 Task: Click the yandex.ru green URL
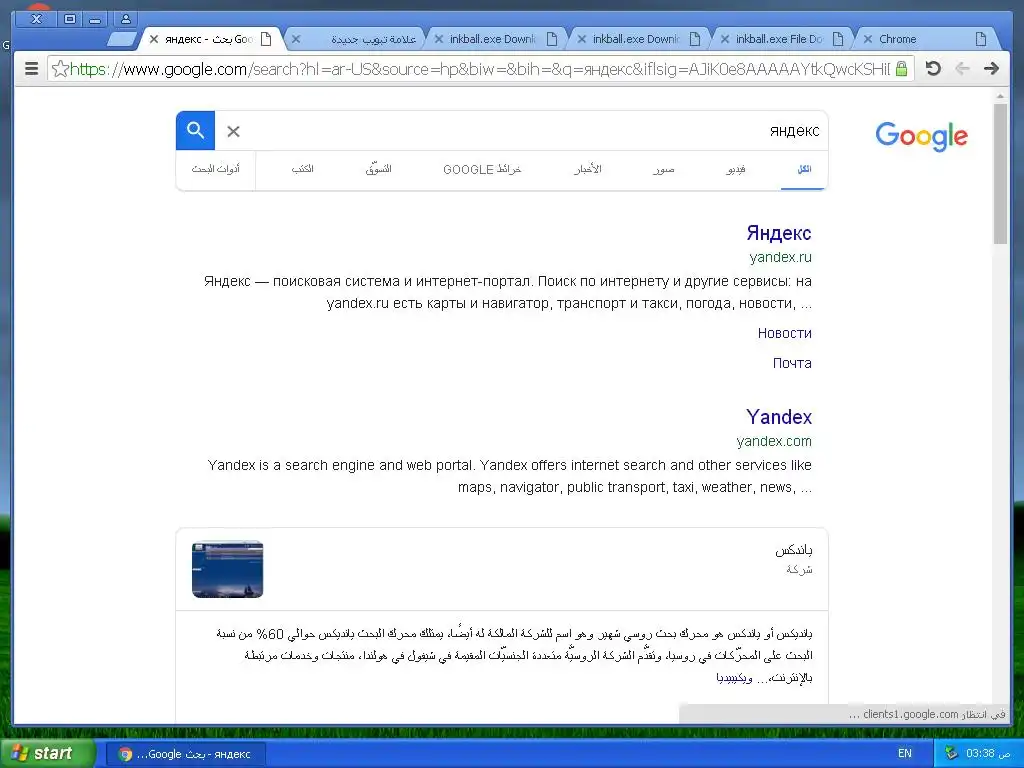[780, 257]
